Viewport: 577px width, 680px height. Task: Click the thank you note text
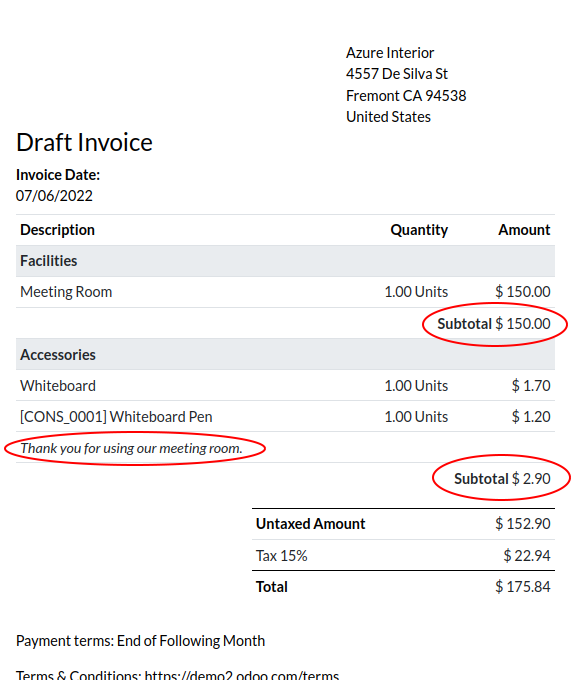(131, 448)
